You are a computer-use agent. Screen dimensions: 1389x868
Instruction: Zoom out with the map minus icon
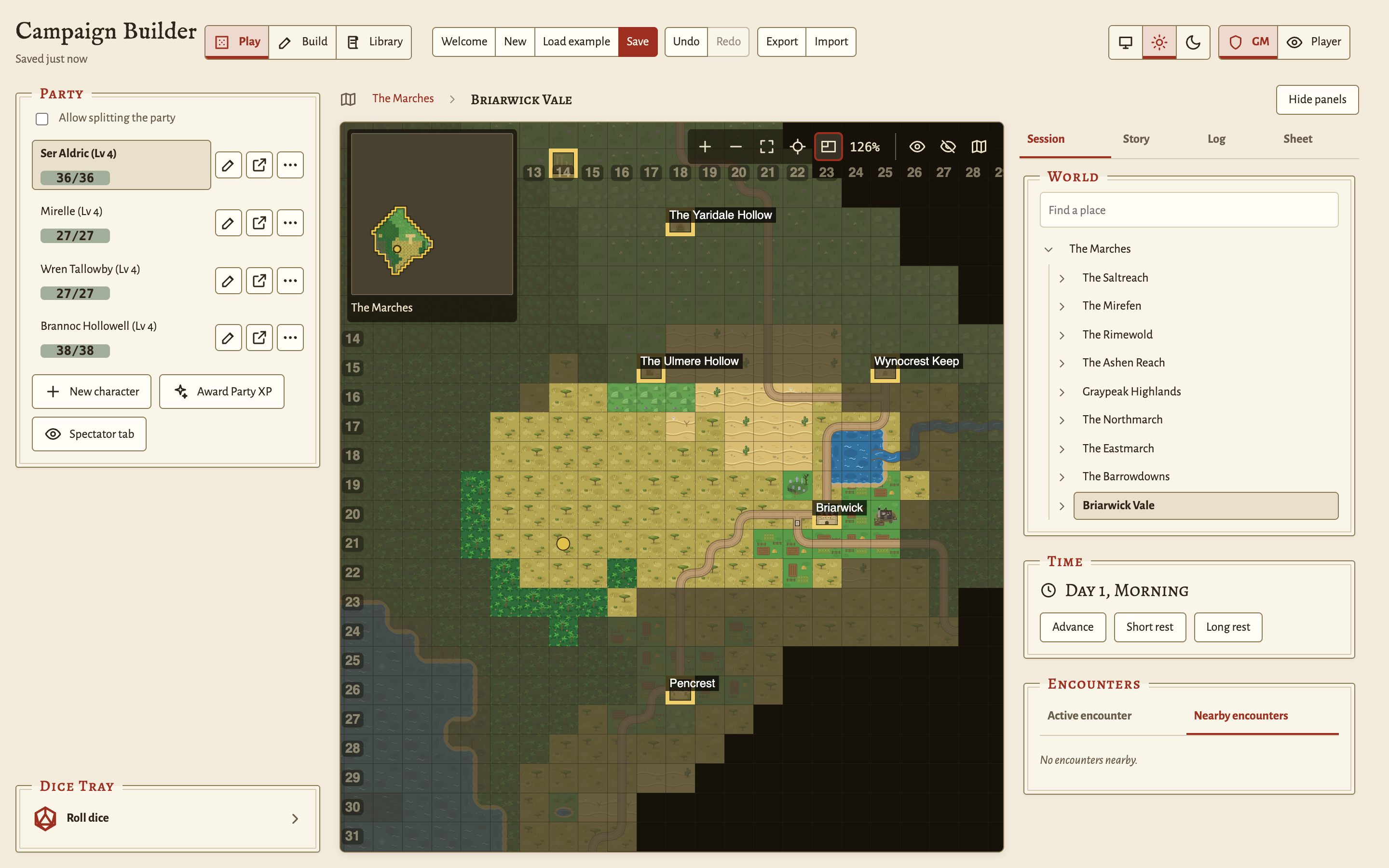[x=736, y=147]
